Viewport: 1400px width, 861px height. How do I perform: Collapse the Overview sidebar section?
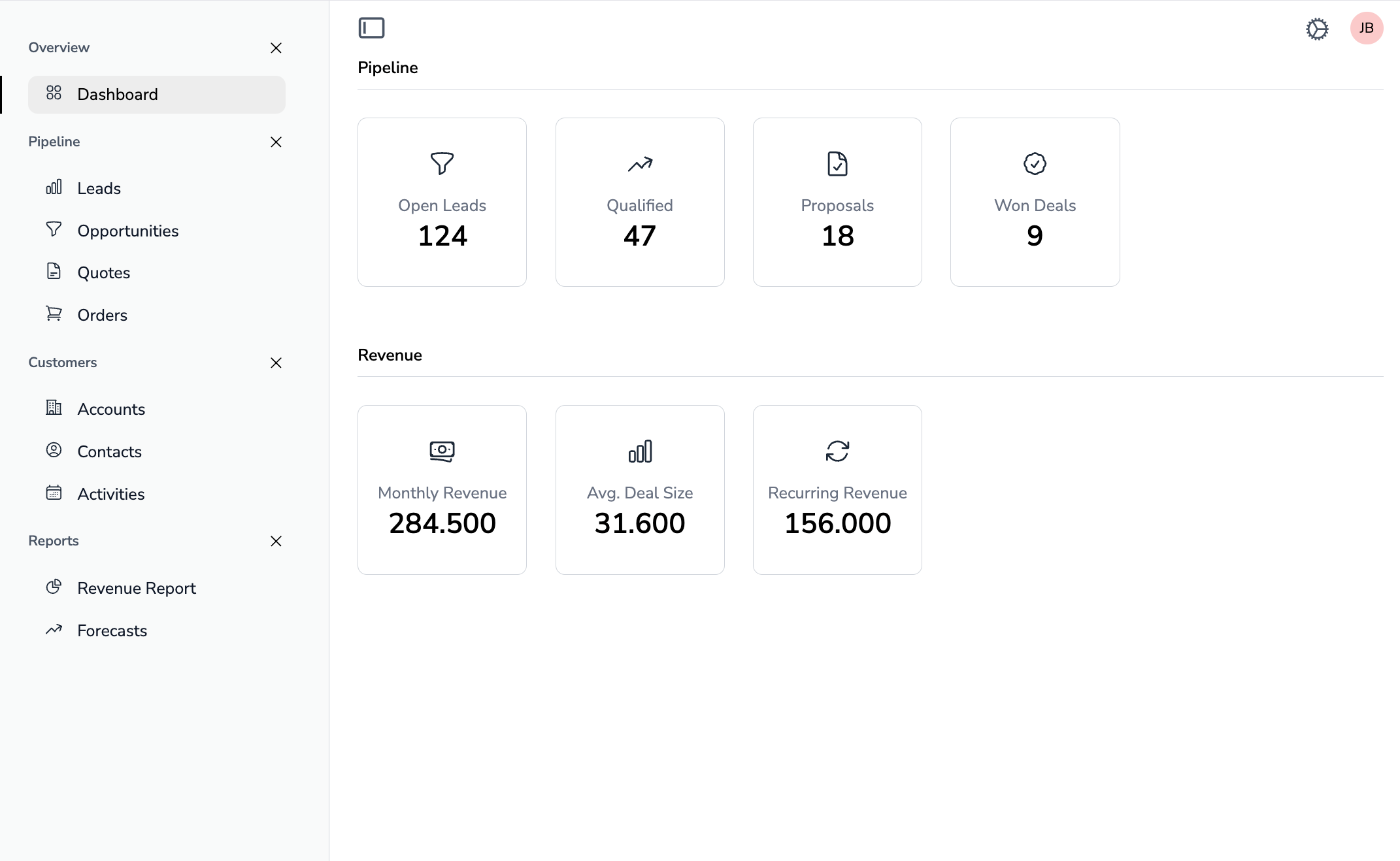[276, 48]
